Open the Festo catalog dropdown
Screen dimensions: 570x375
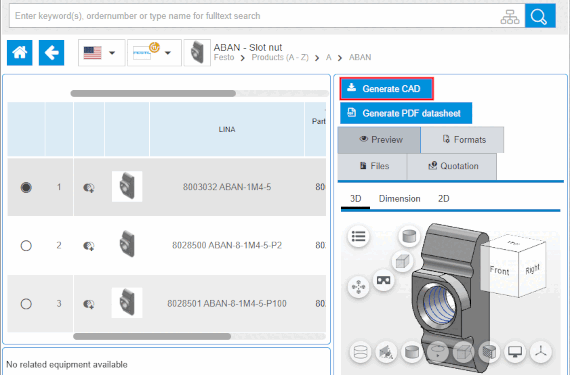pos(154,53)
